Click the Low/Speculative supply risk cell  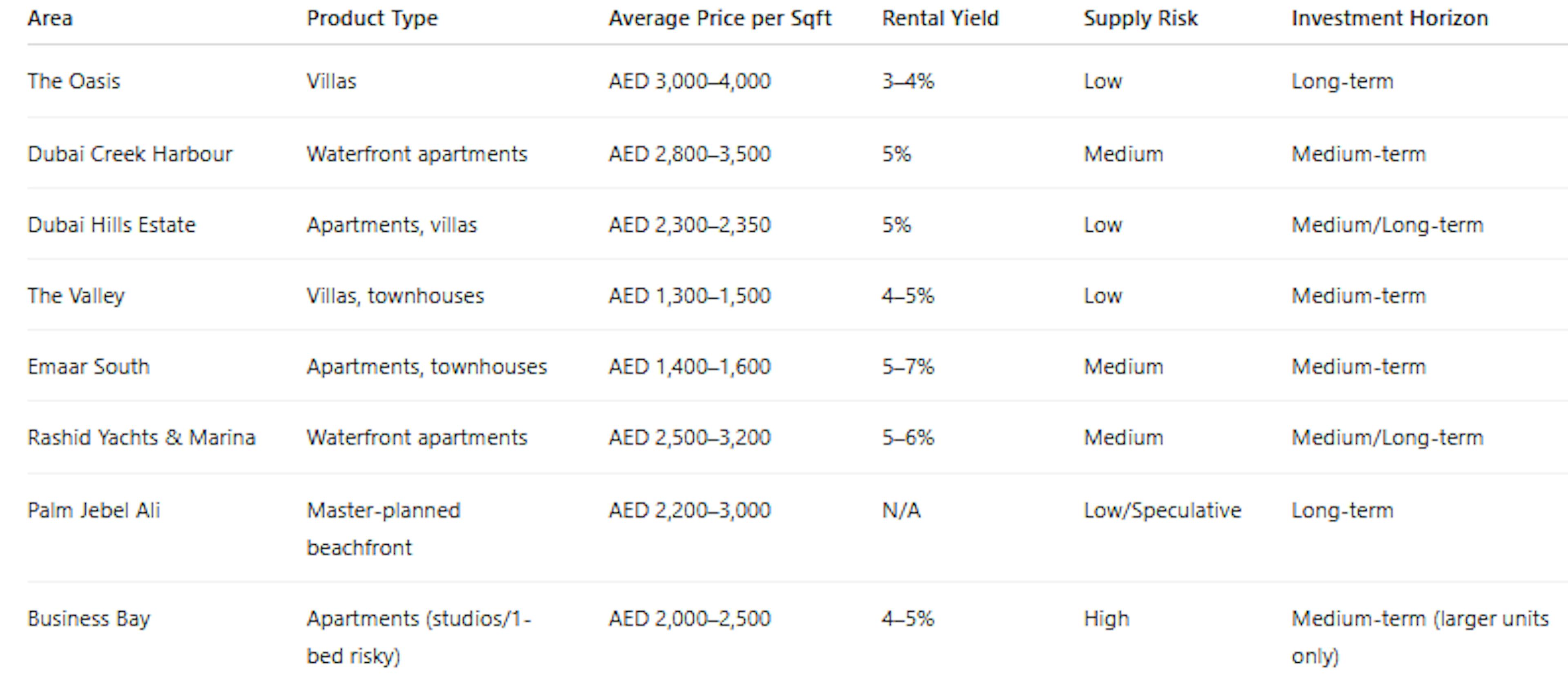pyautogui.click(x=1162, y=510)
